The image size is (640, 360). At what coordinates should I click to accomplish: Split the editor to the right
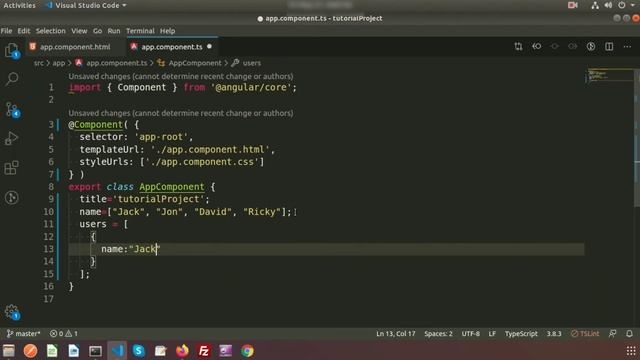pyautogui.click(x=609, y=47)
